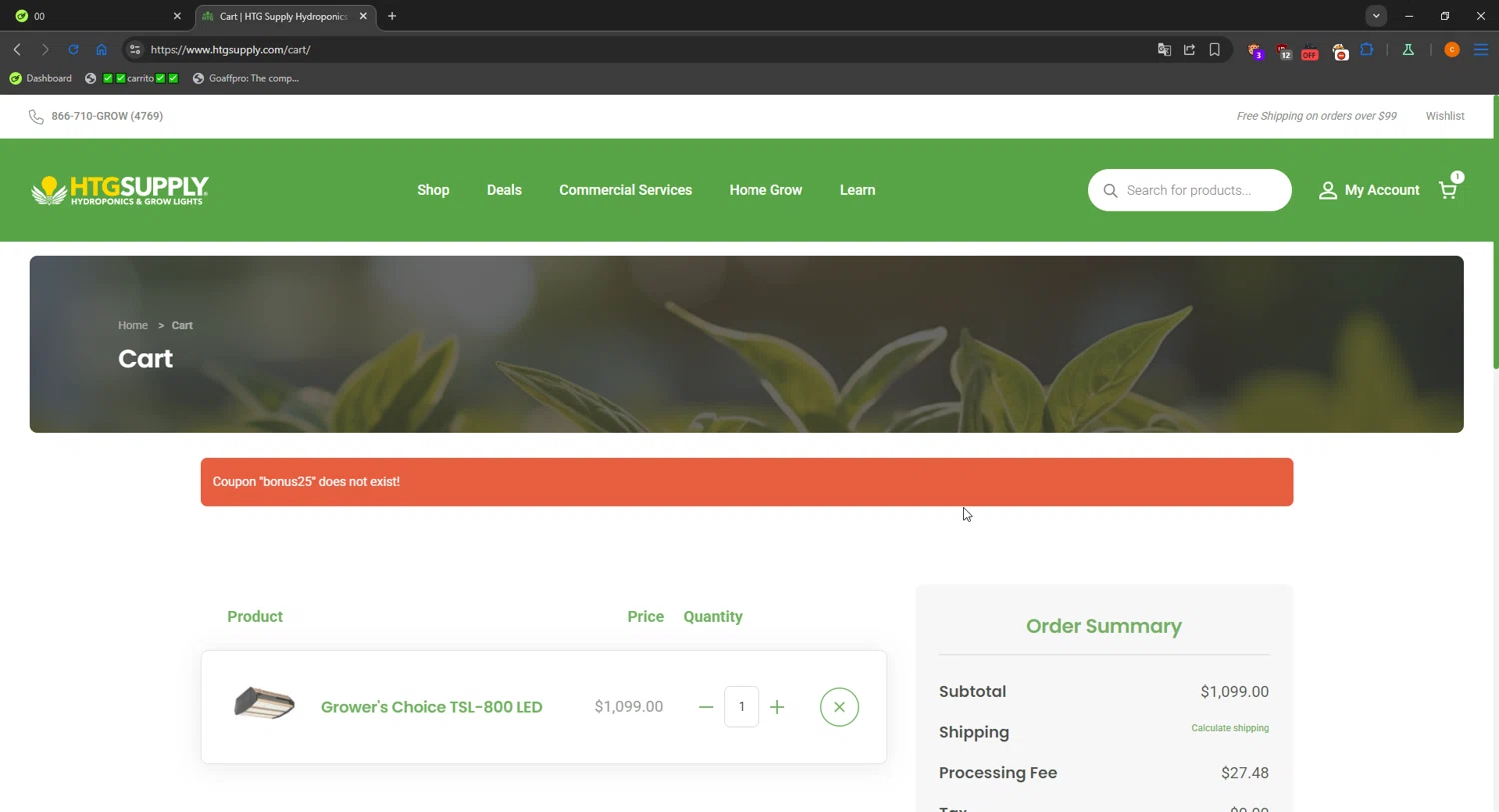Click the coupon does not exist alert
The height and width of the screenshot is (812, 1499).
(x=747, y=482)
